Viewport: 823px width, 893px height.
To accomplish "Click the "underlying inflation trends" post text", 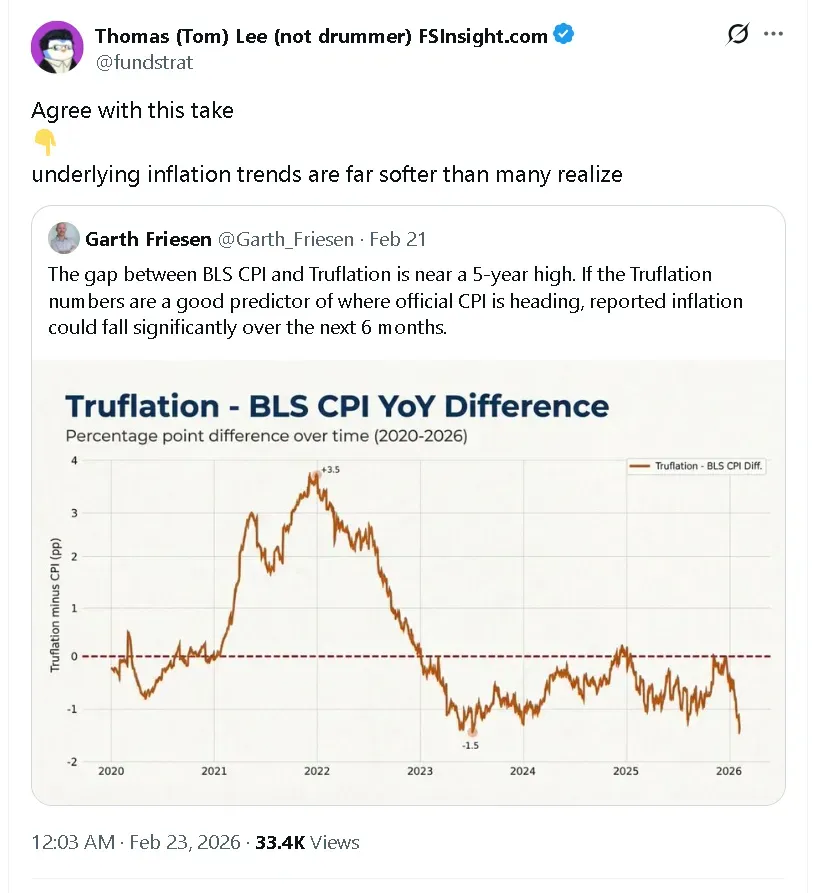I will pos(326,174).
